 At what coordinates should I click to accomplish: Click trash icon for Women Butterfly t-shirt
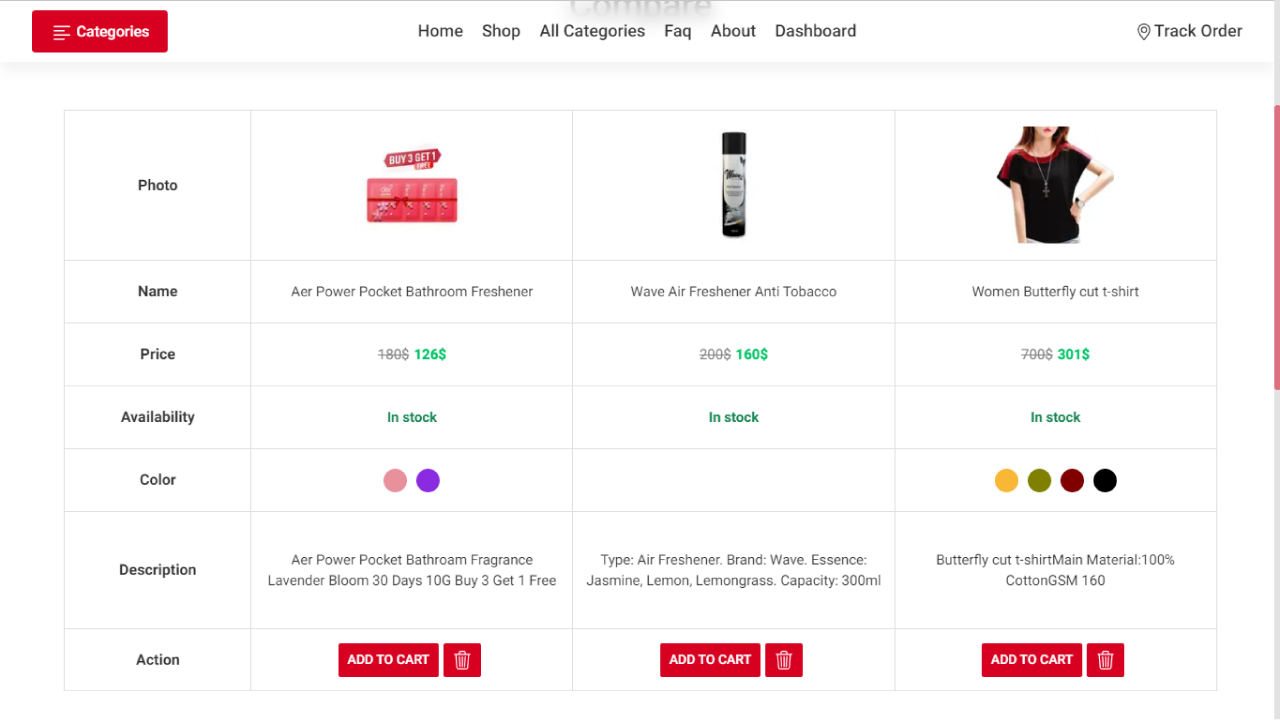(x=1105, y=660)
